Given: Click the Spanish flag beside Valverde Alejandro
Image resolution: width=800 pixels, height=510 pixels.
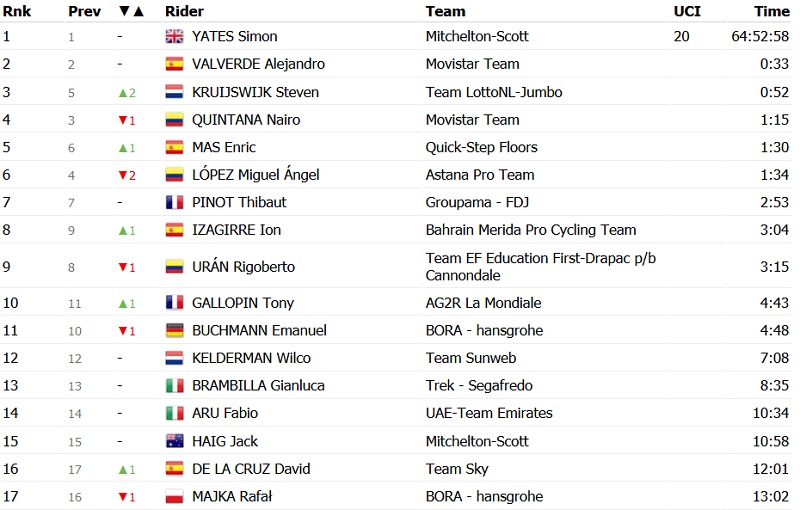Looking at the screenshot, I should click(x=174, y=64).
